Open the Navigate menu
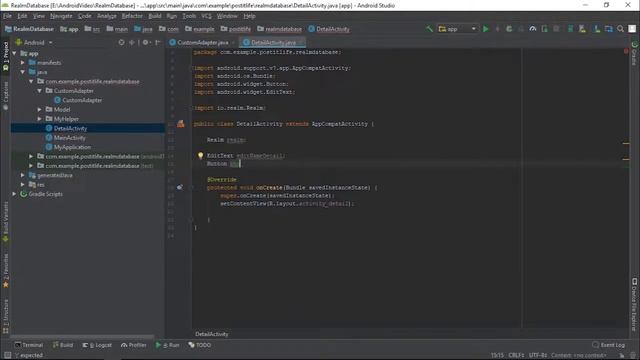The image size is (640, 360). (x=61, y=16)
